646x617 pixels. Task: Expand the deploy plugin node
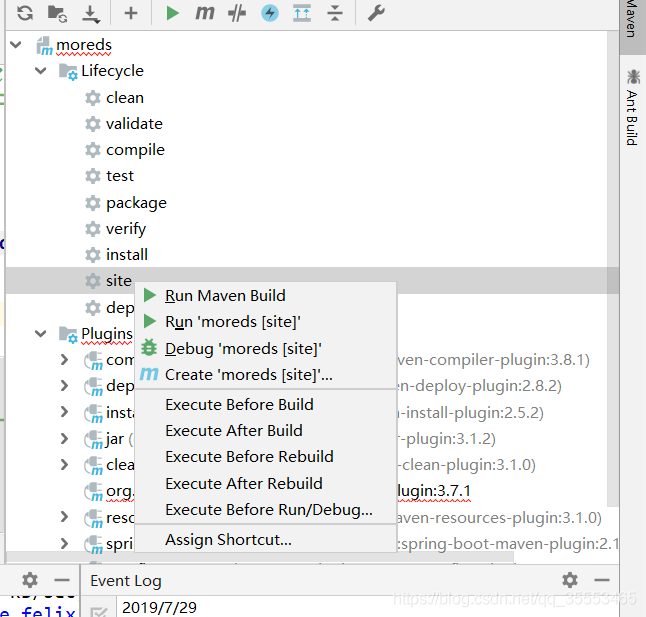click(x=64, y=386)
